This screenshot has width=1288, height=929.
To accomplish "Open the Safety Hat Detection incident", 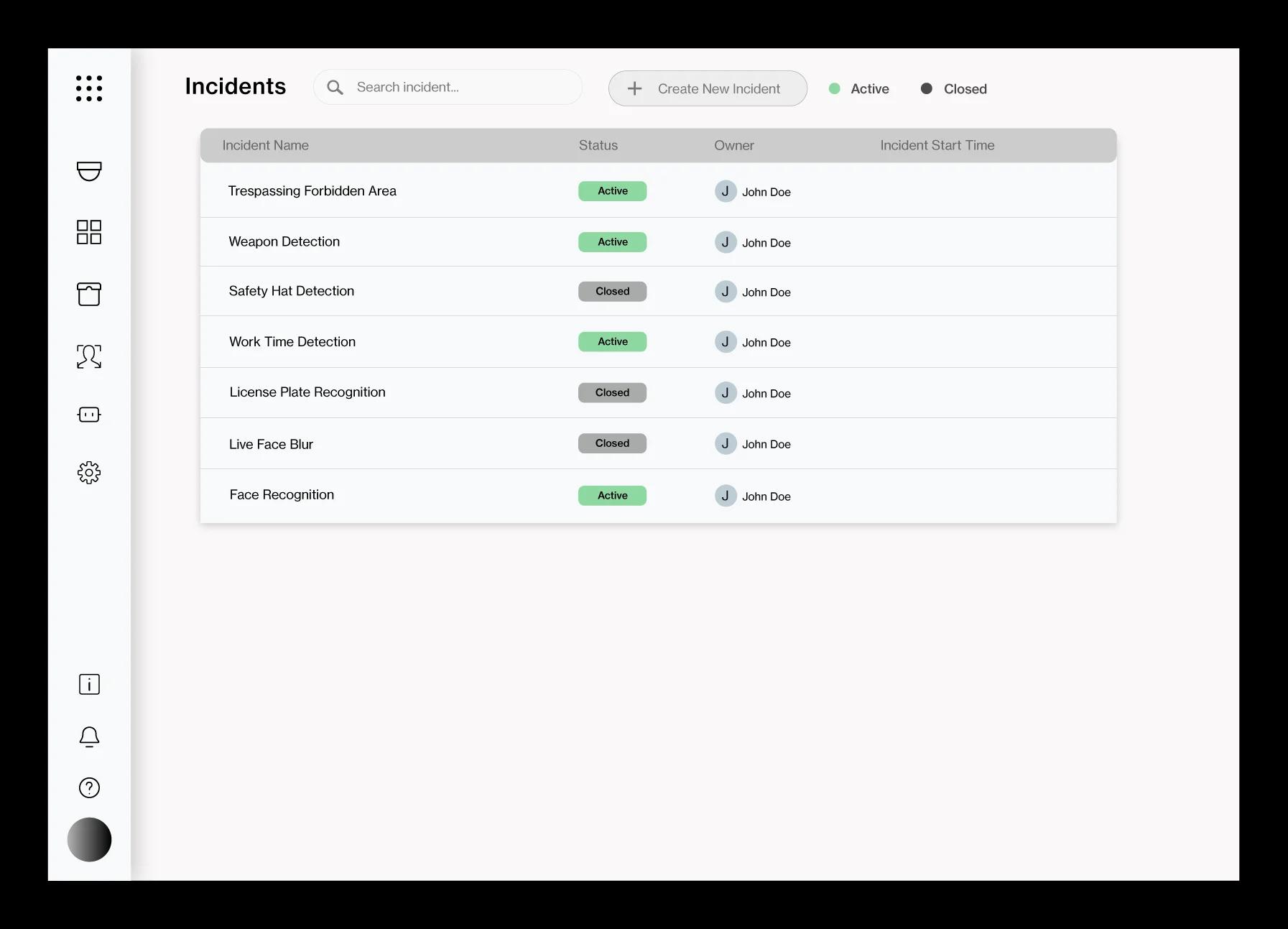I will [x=292, y=291].
